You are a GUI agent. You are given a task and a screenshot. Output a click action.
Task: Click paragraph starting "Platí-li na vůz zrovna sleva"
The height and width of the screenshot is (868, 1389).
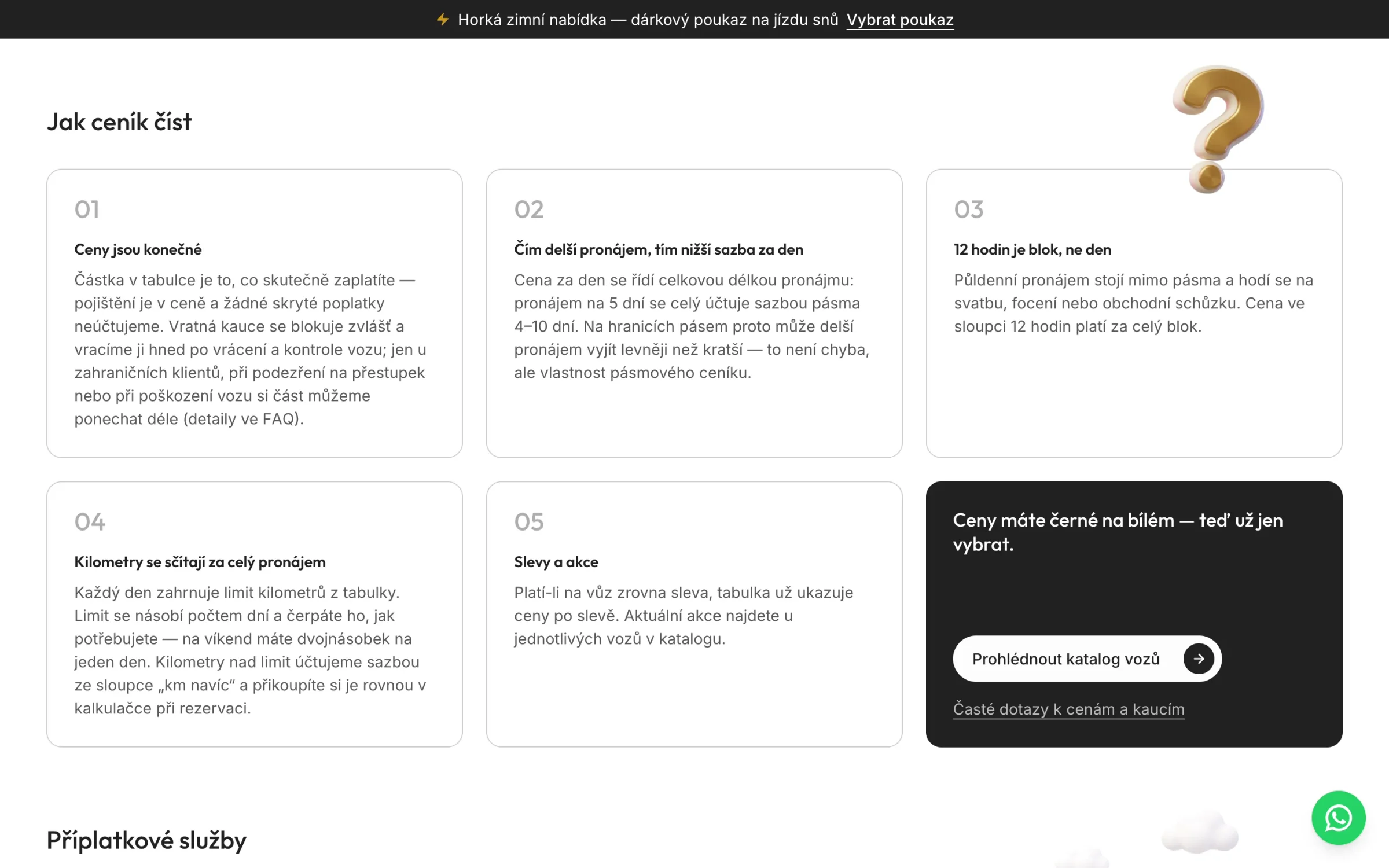[x=684, y=616]
